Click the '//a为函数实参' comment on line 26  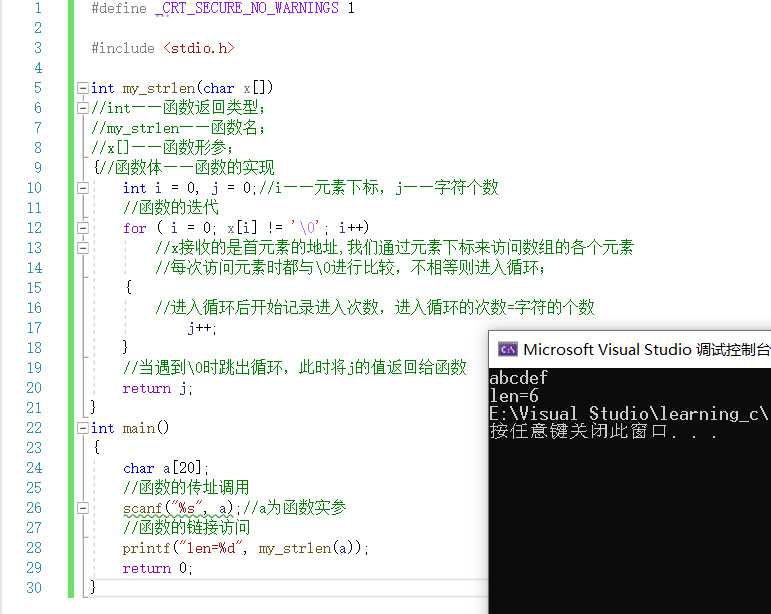[x=295, y=507]
